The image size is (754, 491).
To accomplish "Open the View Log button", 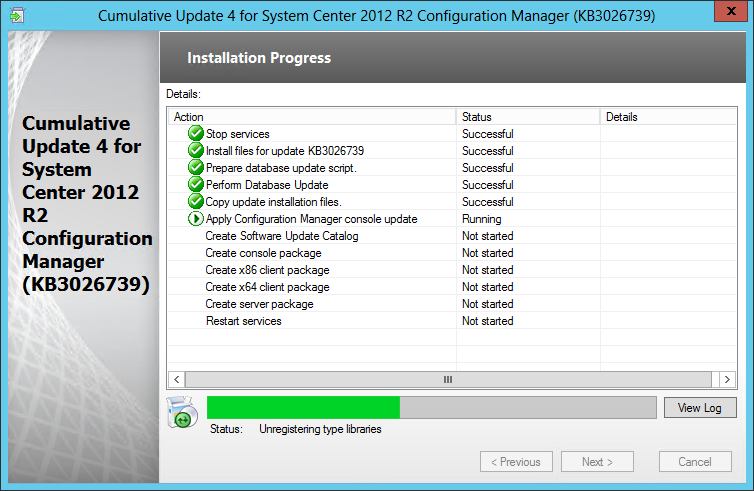I will tap(700, 408).
